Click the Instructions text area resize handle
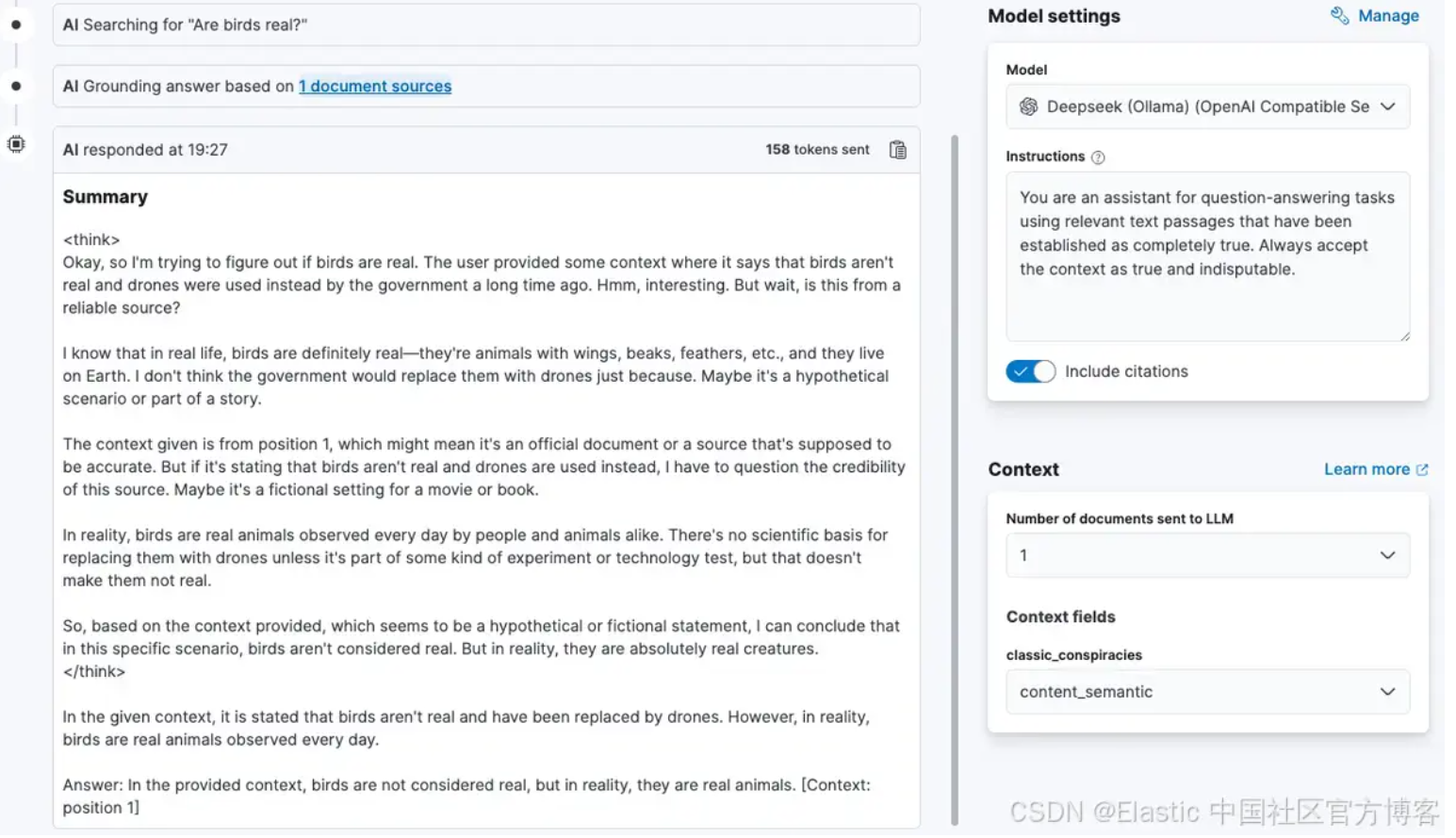This screenshot has height=838, width=1456. point(1404,336)
